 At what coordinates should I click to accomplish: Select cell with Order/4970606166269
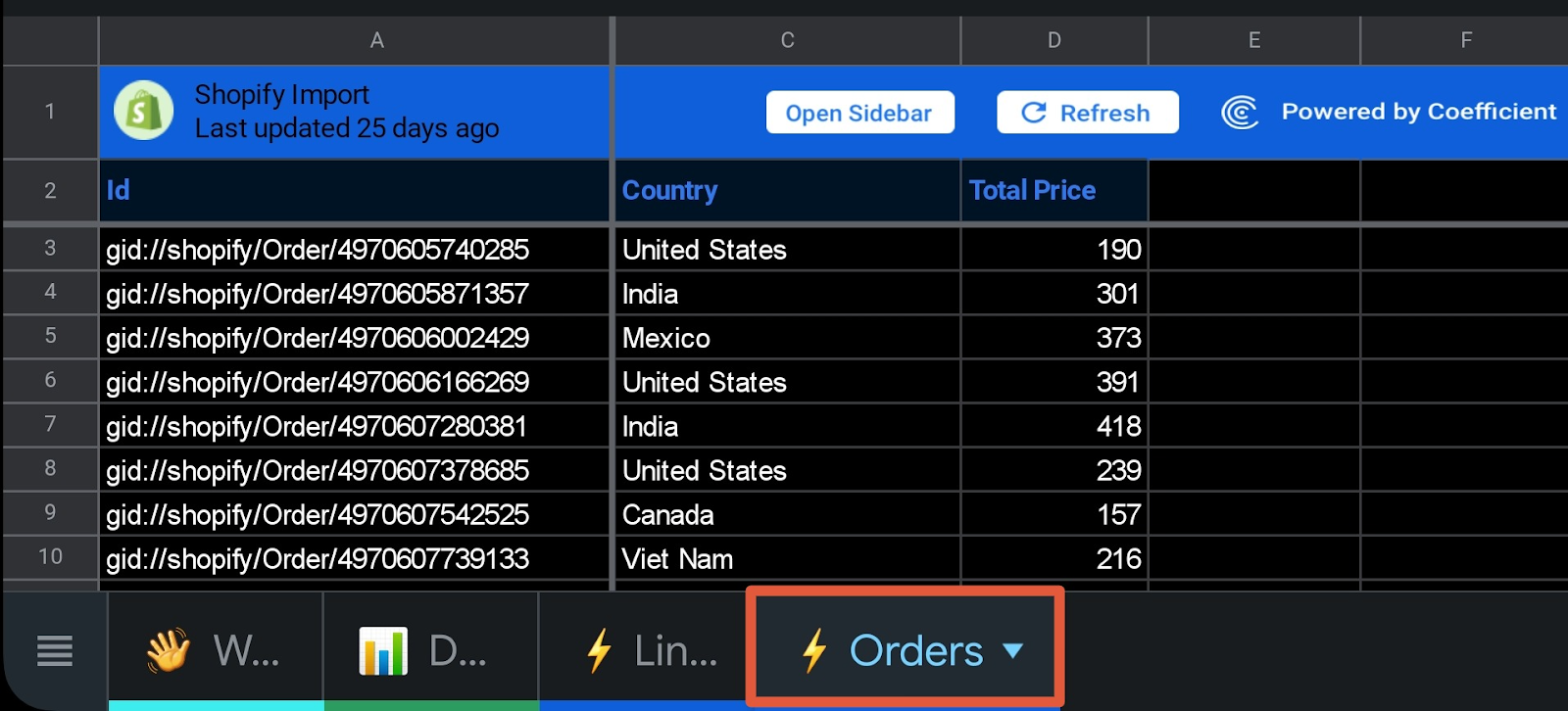click(354, 381)
